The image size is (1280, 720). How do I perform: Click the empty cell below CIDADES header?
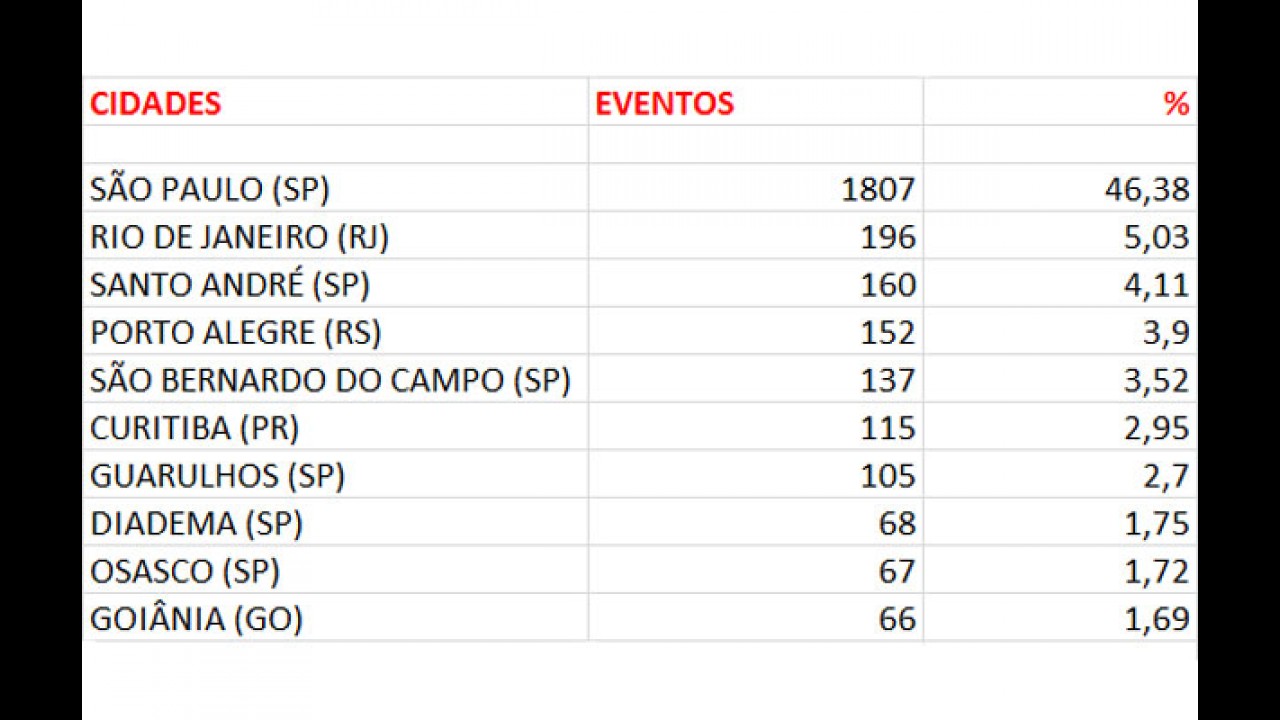point(335,145)
